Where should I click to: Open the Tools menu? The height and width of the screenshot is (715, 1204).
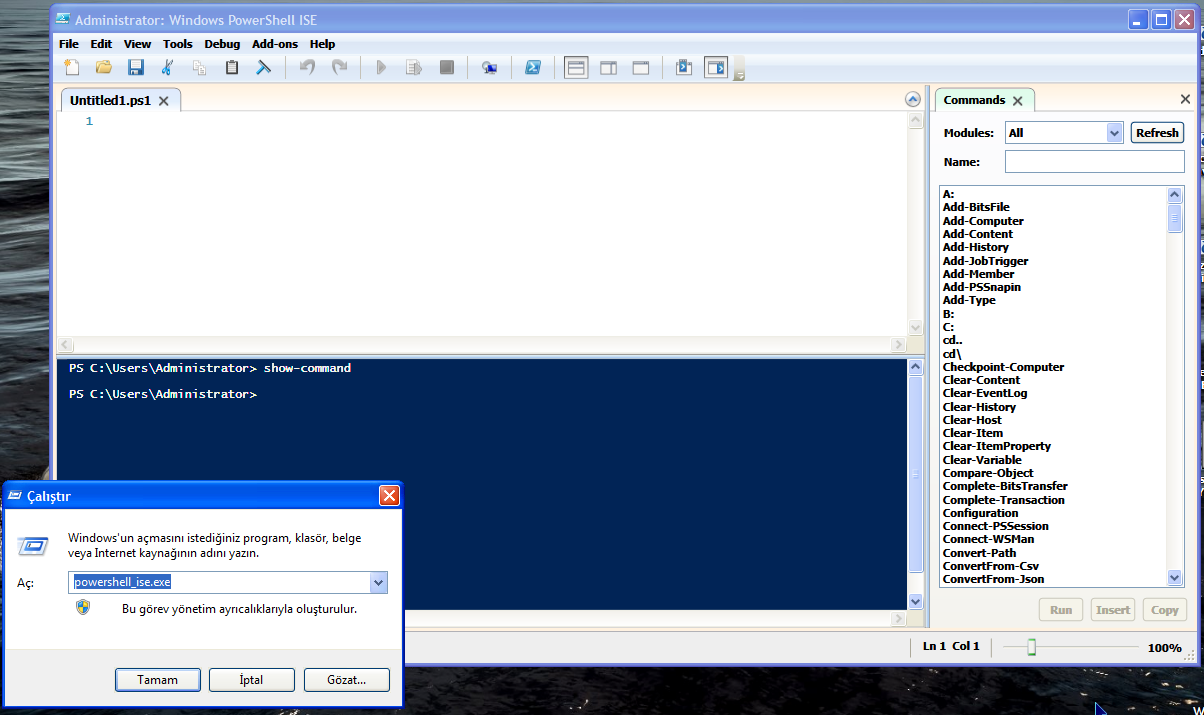tap(178, 44)
